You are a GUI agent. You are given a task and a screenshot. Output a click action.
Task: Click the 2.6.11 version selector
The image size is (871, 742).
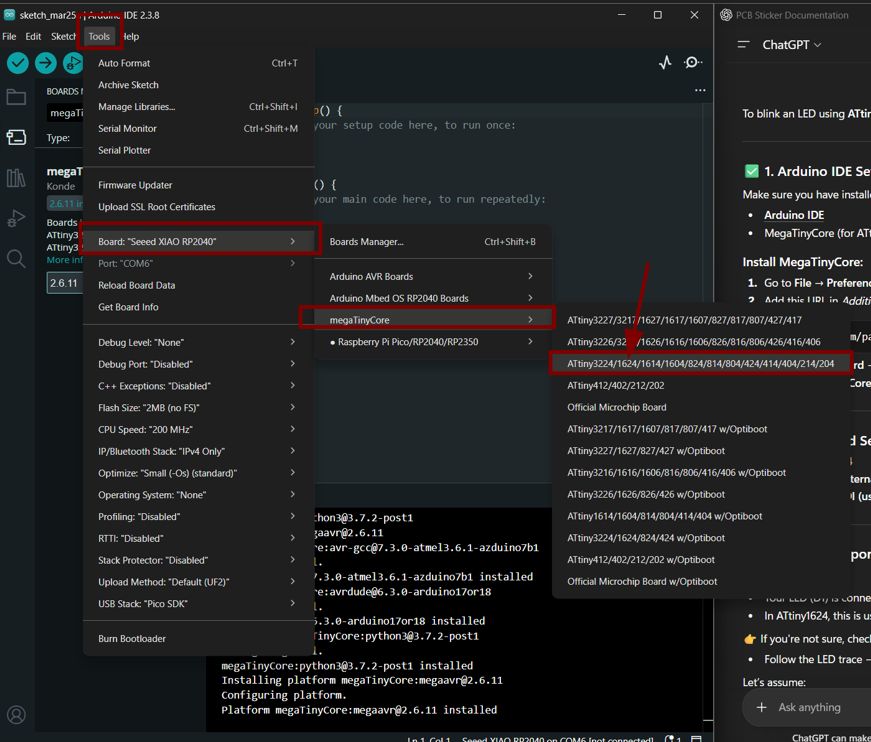click(x=65, y=283)
